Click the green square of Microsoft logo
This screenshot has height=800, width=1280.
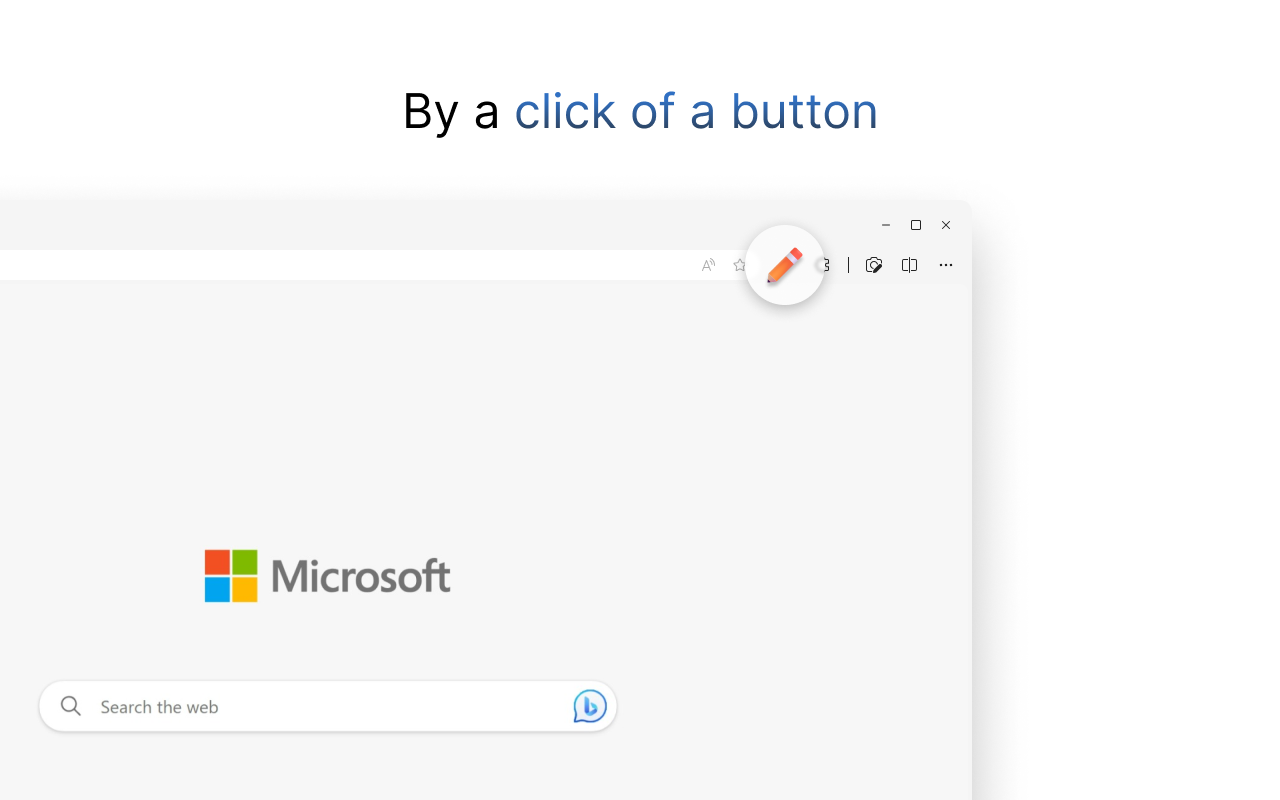tap(245, 562)
